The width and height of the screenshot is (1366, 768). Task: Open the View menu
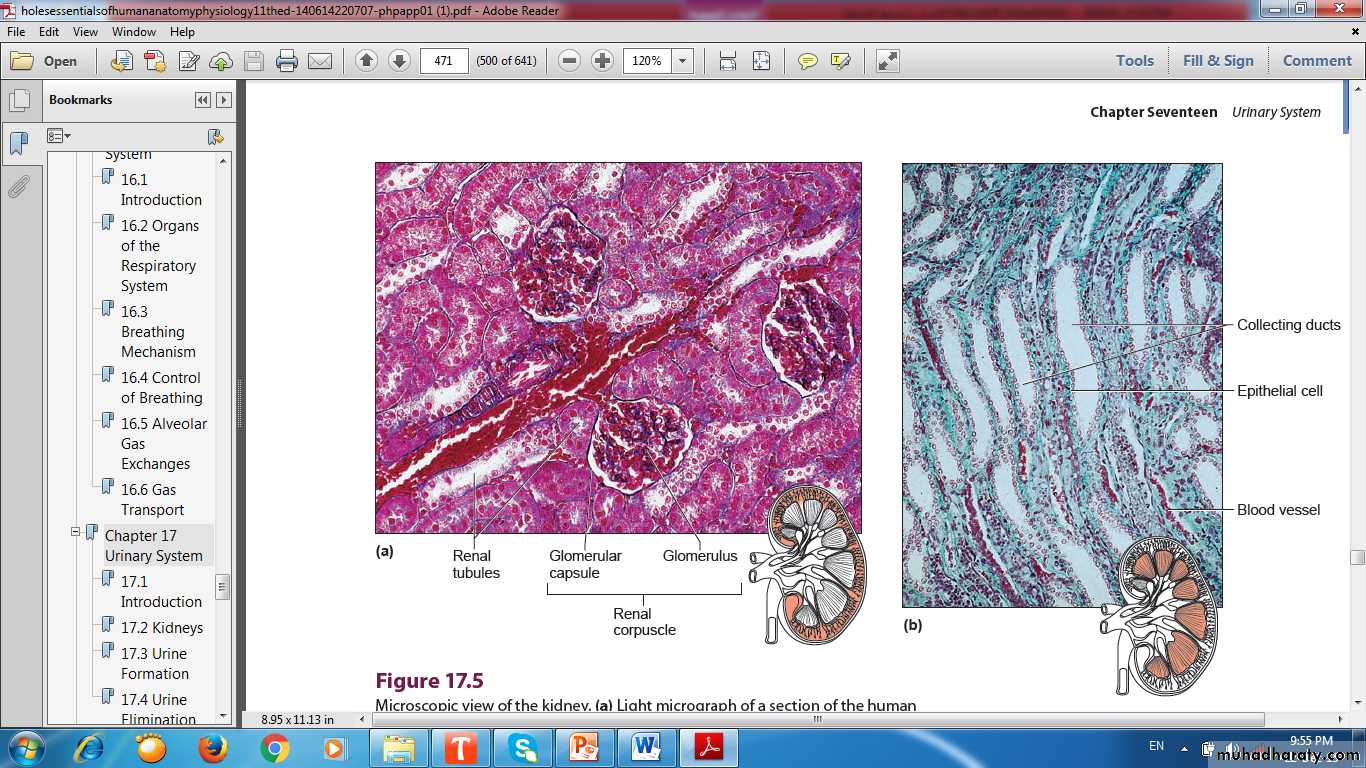(85, 32)
